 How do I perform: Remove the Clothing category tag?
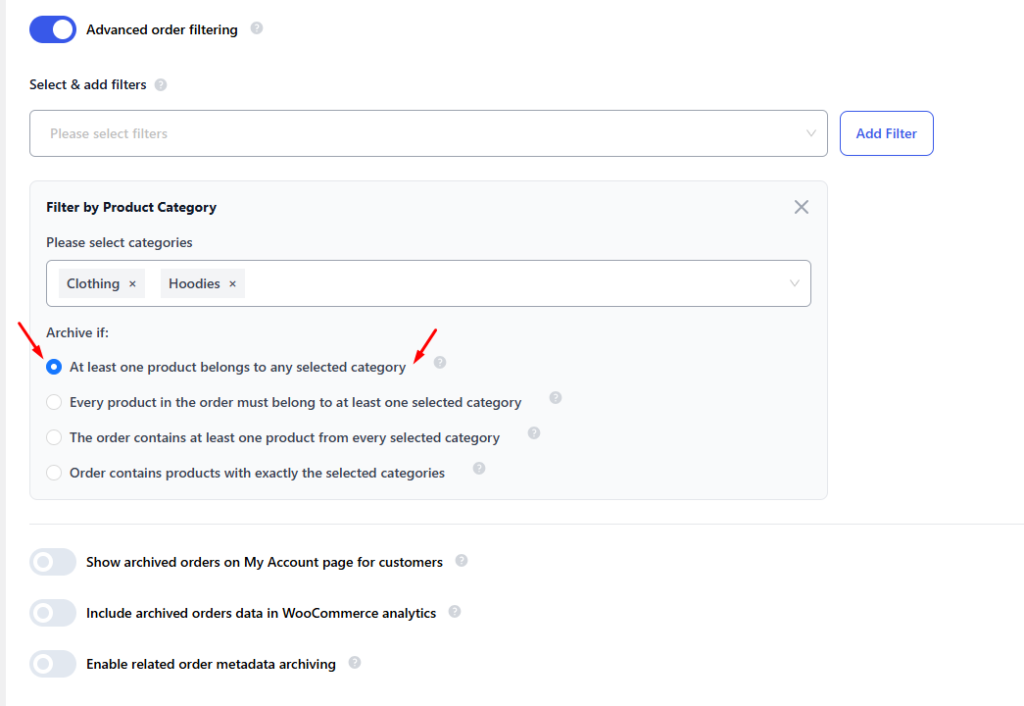tap(133, 284)
